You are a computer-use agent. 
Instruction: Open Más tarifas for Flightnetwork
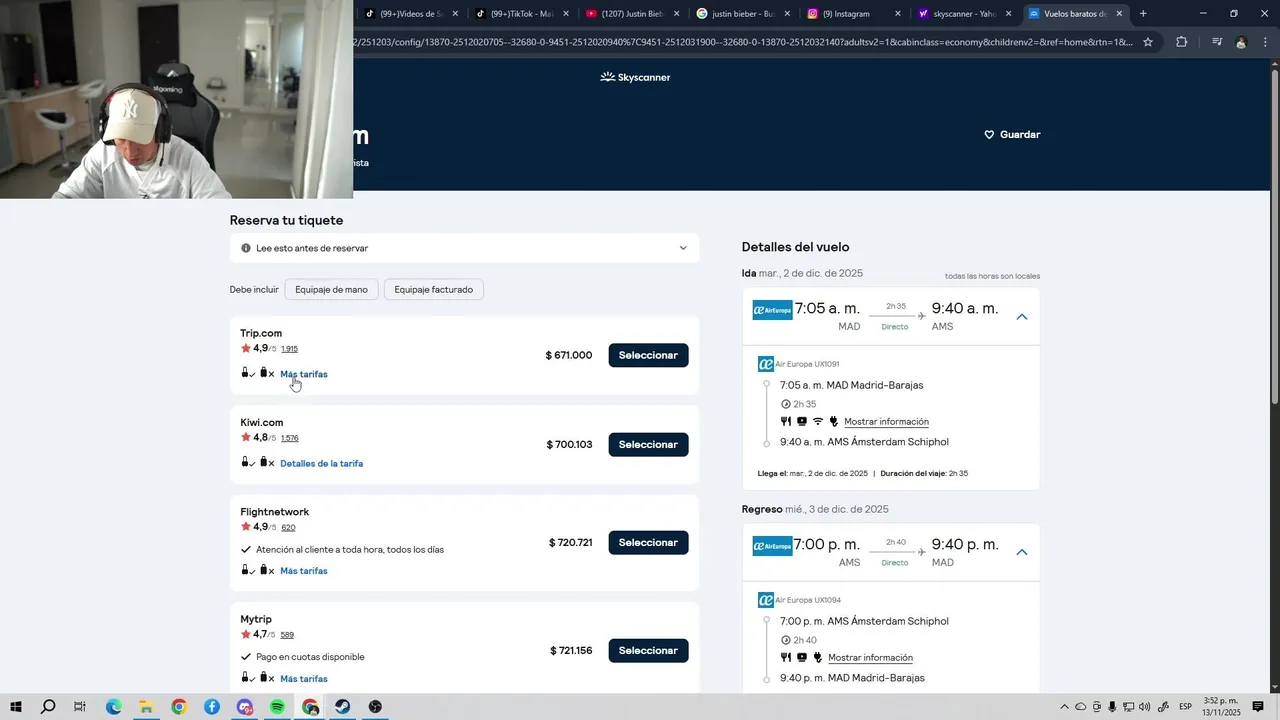click(304, 571)
